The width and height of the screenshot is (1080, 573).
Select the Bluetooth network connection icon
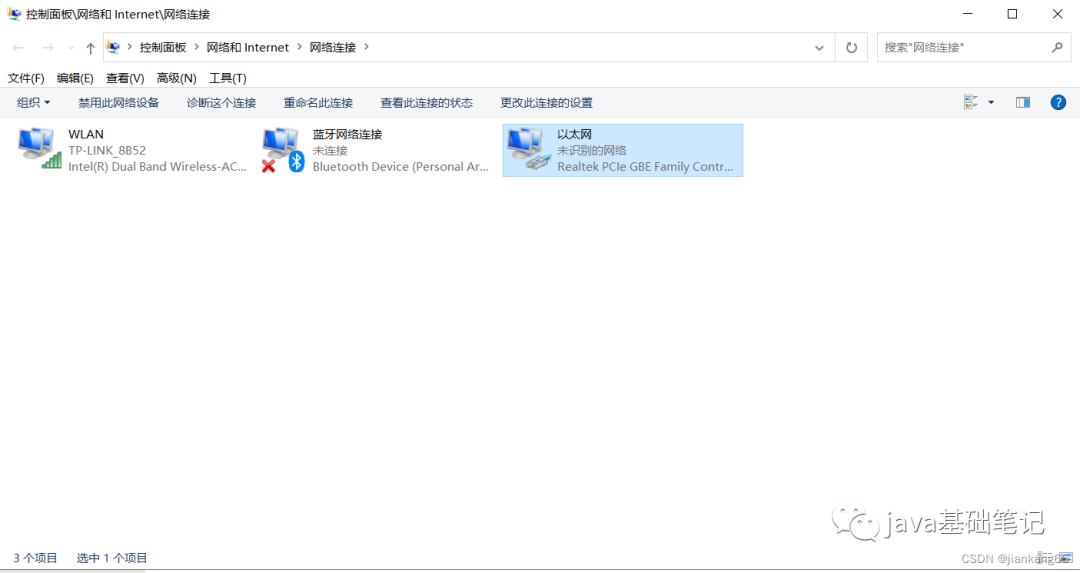[x=283, y=149]
